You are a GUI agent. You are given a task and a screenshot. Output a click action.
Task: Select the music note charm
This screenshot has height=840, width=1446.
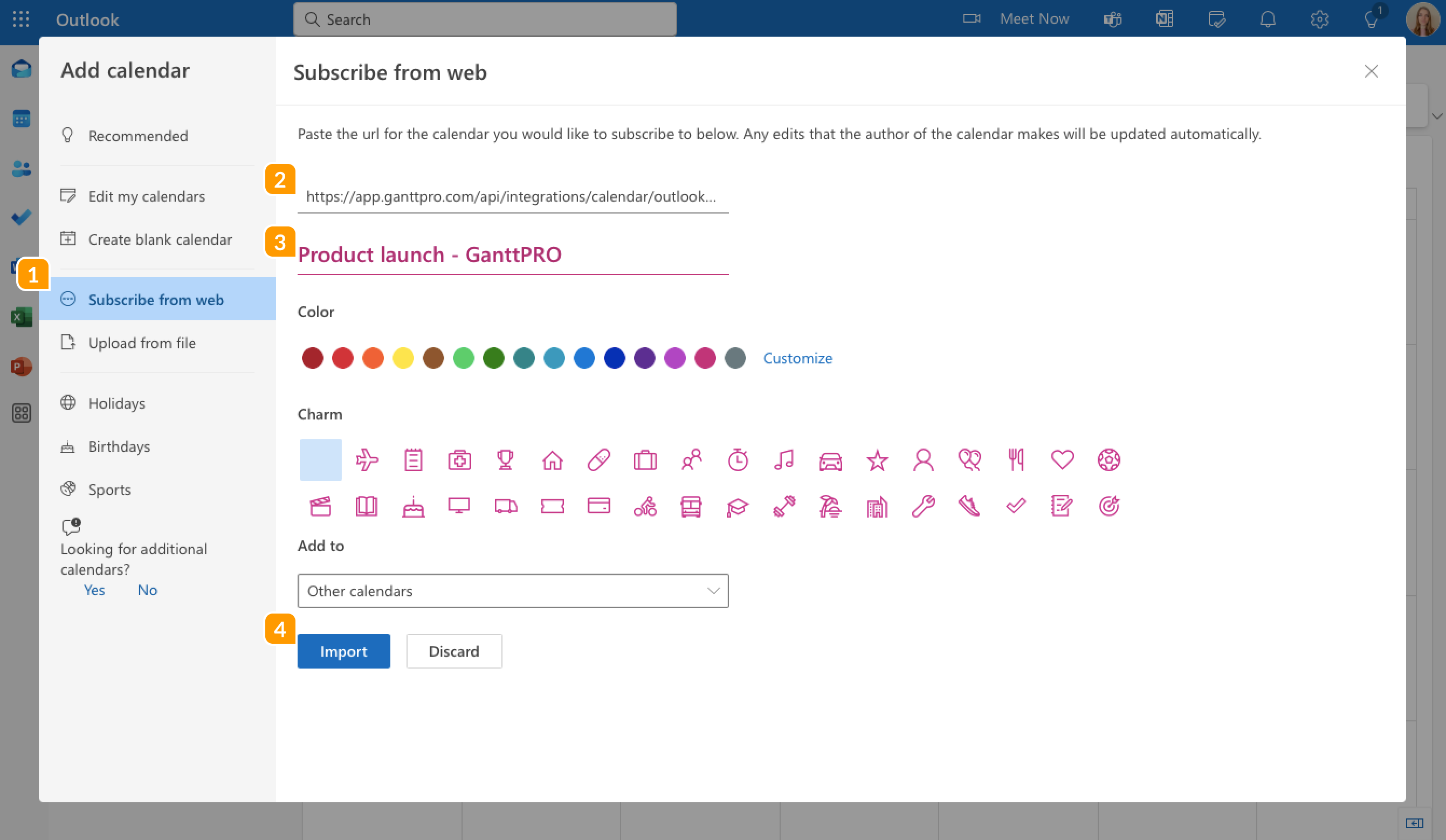click(x=784, y=459)
